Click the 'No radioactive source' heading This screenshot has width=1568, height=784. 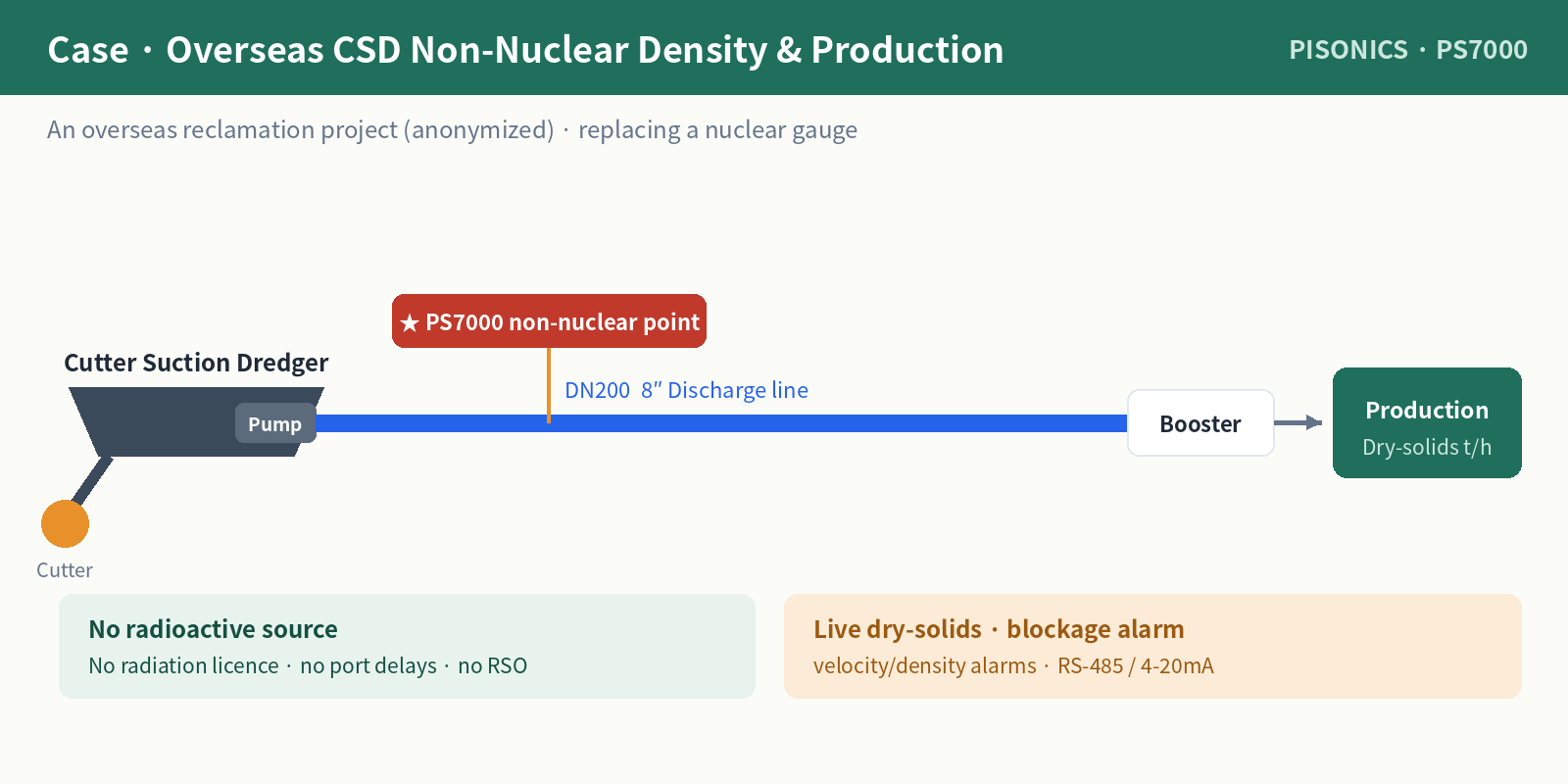[213, 629]
